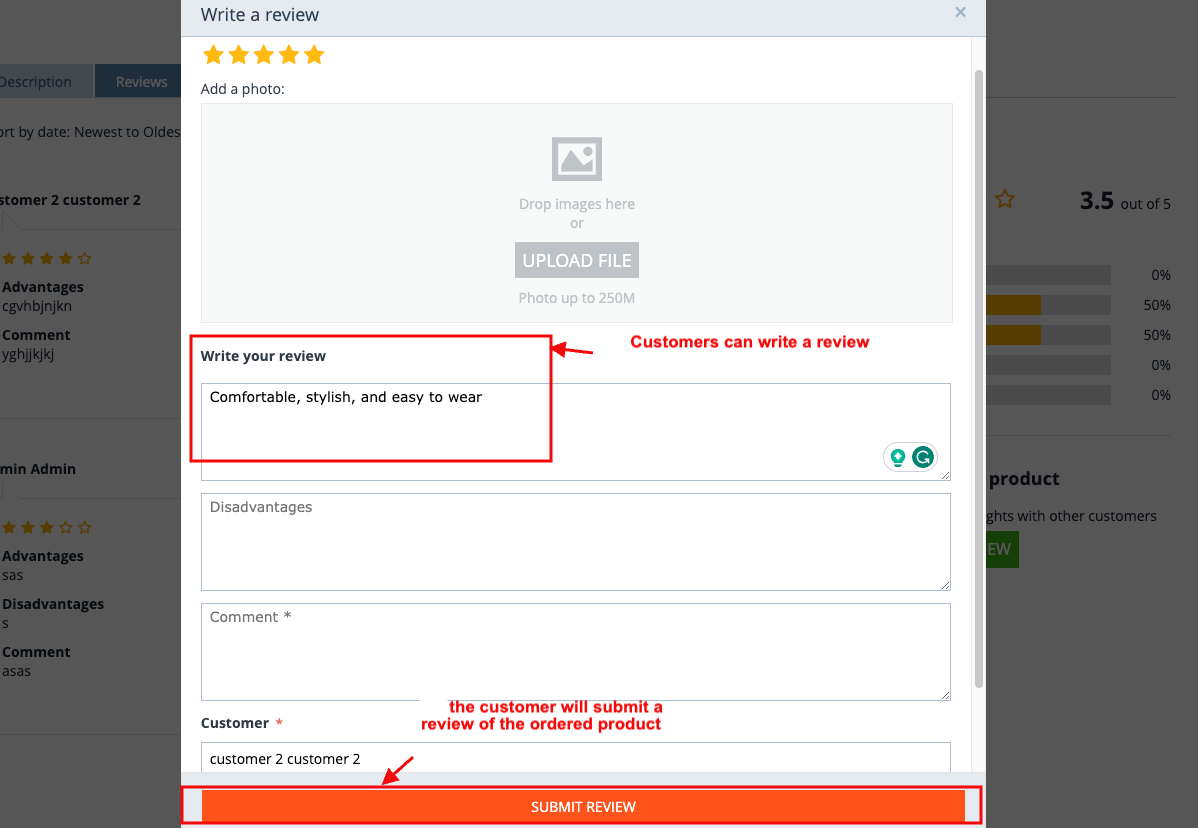Click the image placeholder icon in dropzone

click(x=577, y=159)
